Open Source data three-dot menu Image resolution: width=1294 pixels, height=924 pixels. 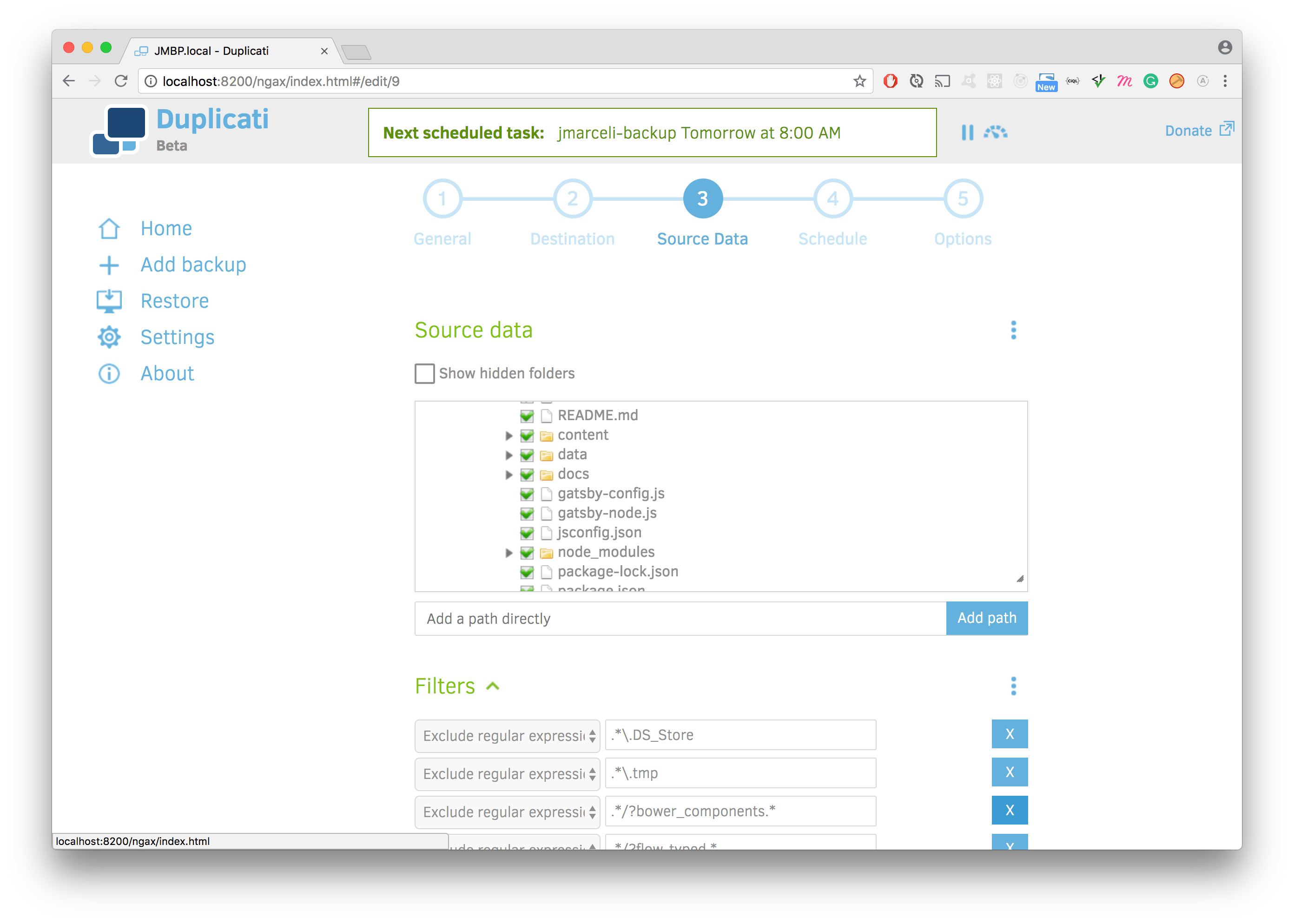(1013, 330)
